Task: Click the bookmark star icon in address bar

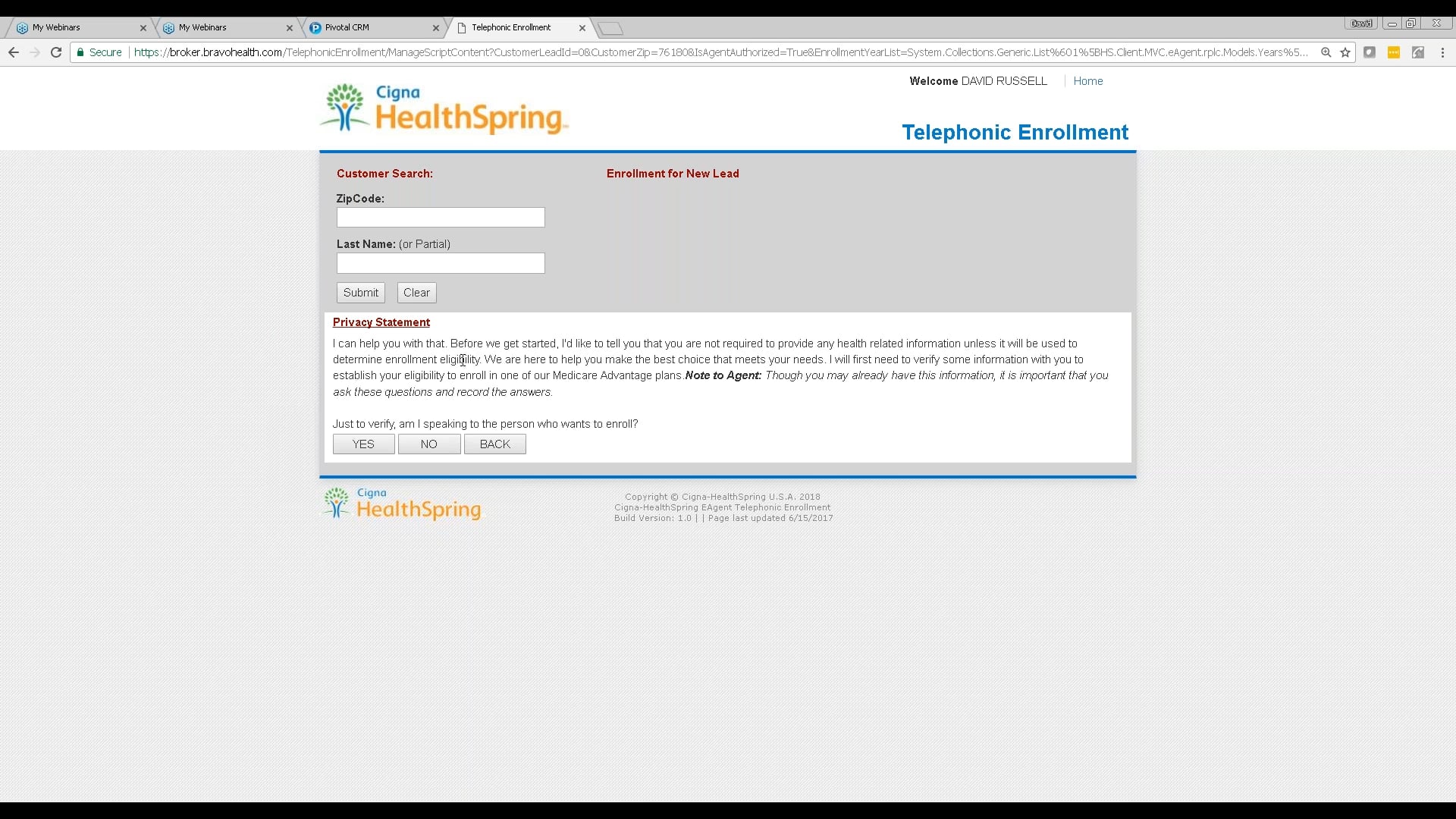Action: pos(1346,52)
